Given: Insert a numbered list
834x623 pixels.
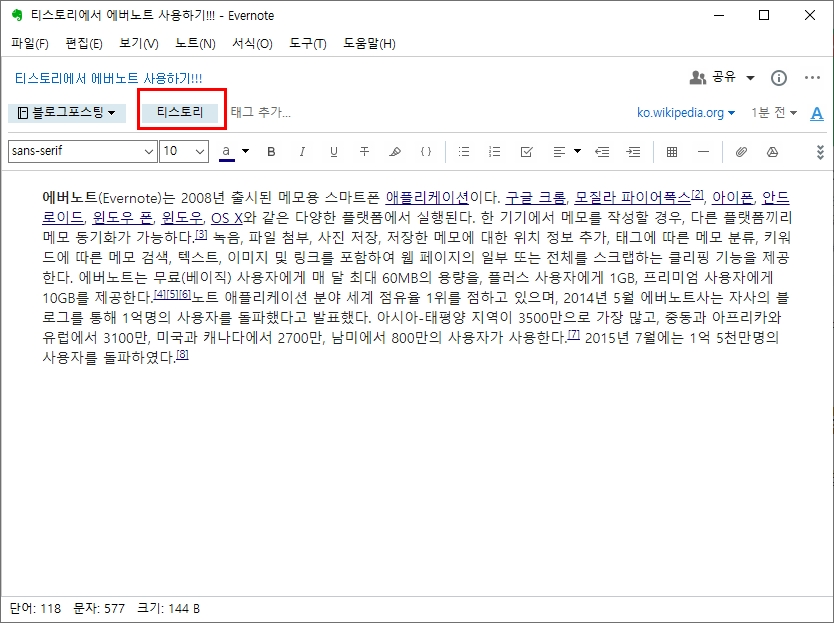Looking at the screenshot, I should [495, 152].
